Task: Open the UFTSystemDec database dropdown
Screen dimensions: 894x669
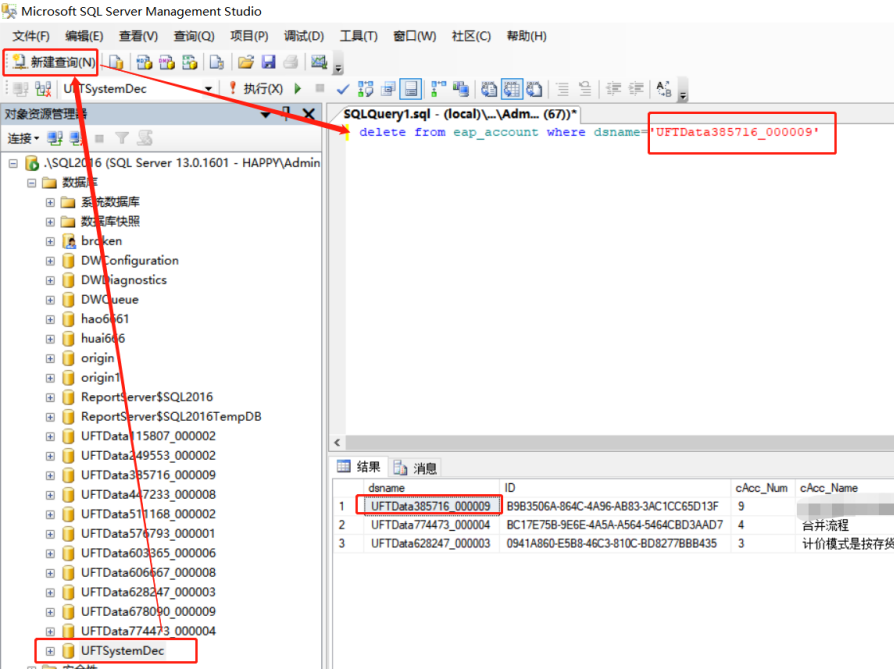Action: pyautogui.click(x=208, y=89)
